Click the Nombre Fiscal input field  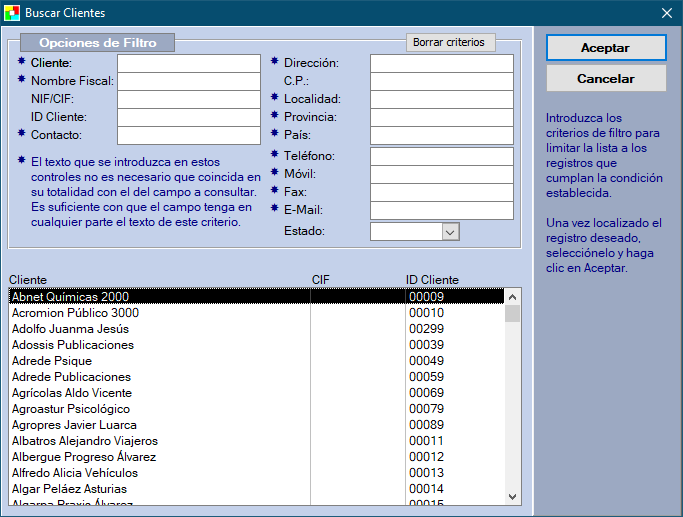click(x=188, y=81)
